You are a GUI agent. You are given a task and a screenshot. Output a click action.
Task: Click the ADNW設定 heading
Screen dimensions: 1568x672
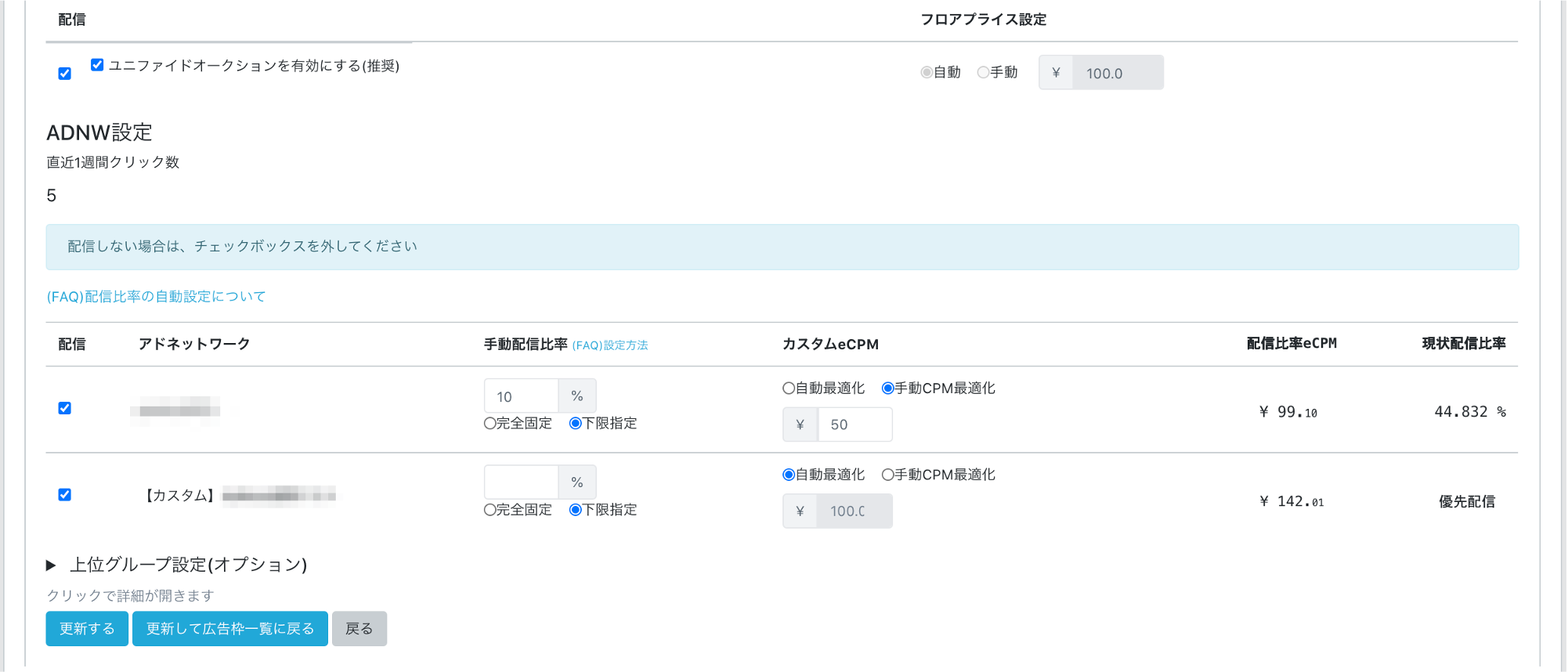click(99, 132)
